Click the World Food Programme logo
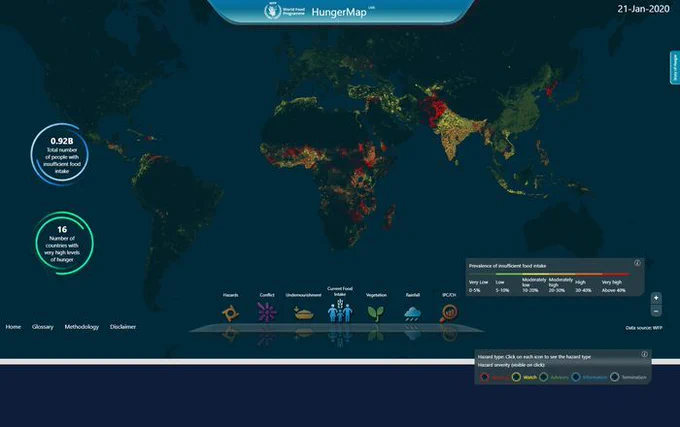680x427 pixels. [284, 11]
